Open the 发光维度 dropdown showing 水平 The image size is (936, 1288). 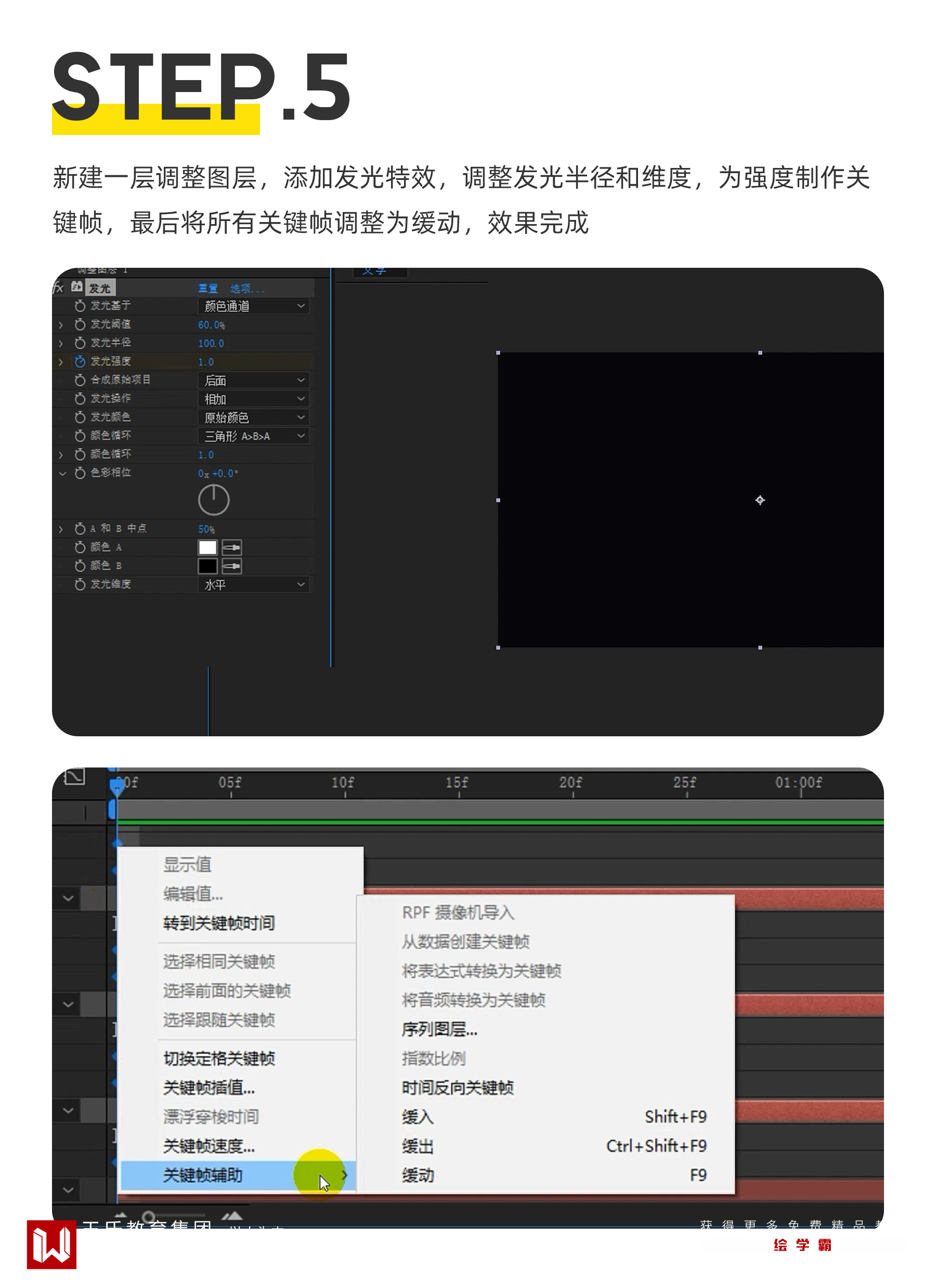[x=253, y=584]
